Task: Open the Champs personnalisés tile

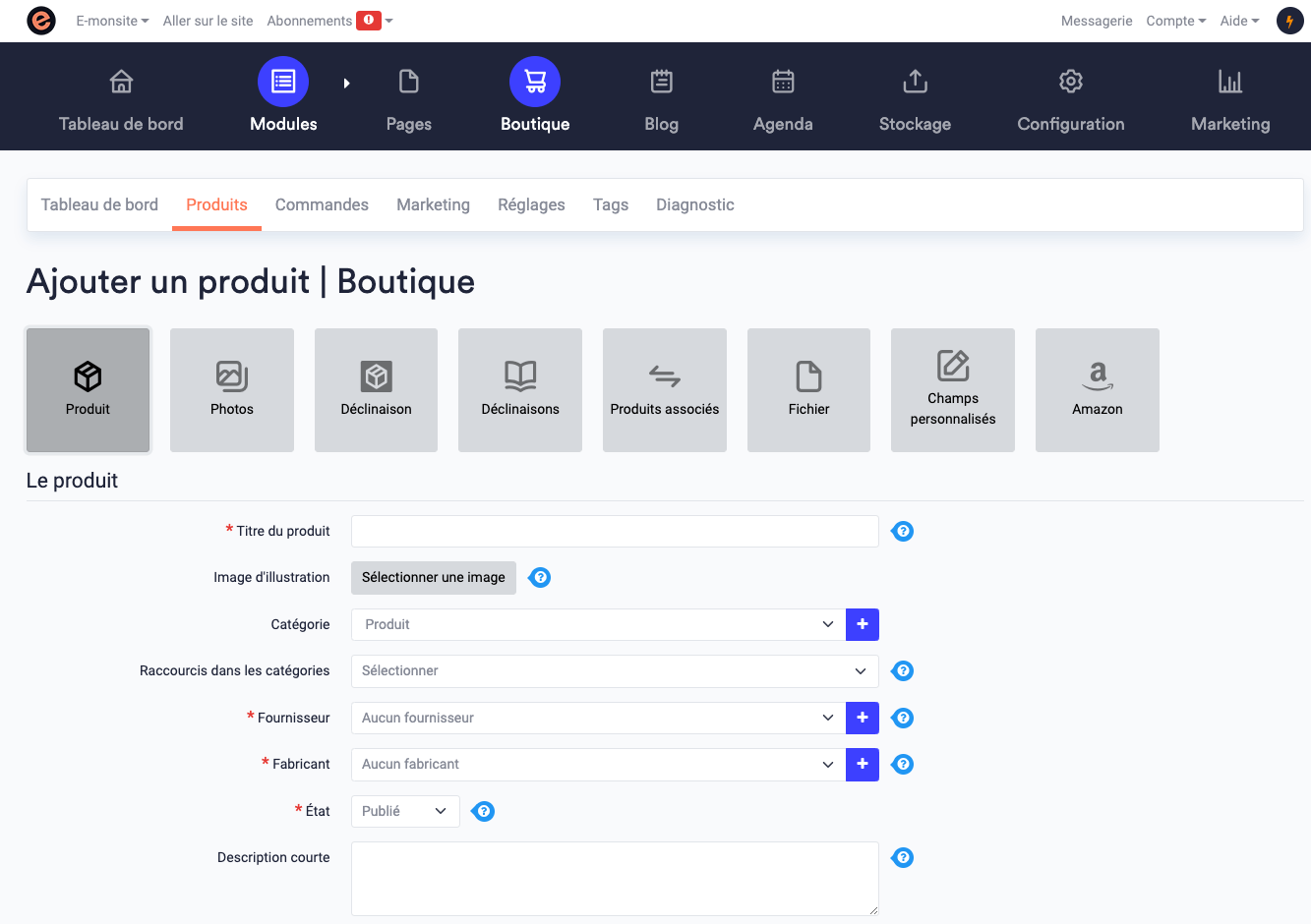Action: coord(953,390)
